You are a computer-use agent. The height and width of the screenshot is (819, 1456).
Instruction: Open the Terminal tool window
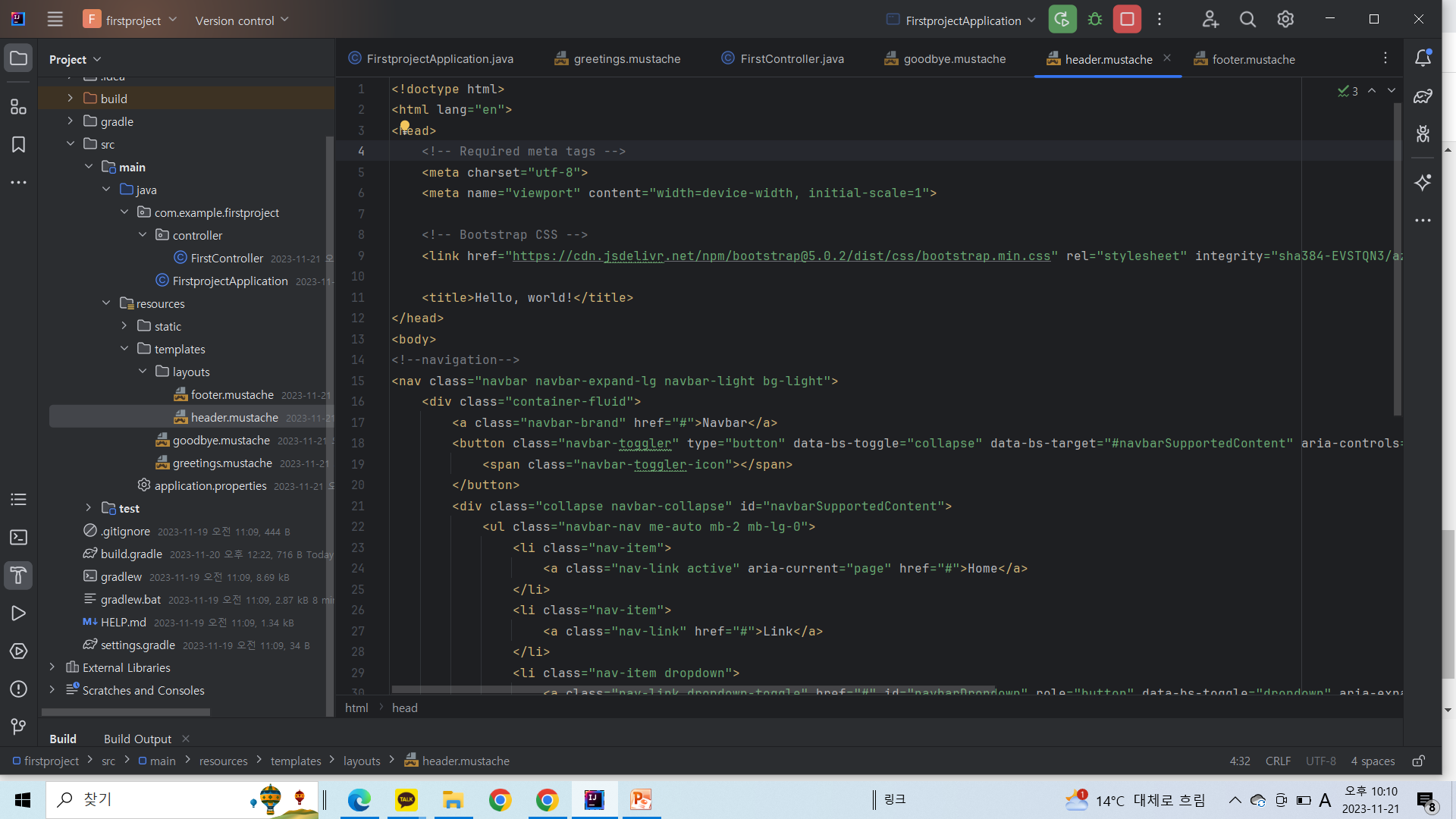pyautogui.click(x=18, y=538)
